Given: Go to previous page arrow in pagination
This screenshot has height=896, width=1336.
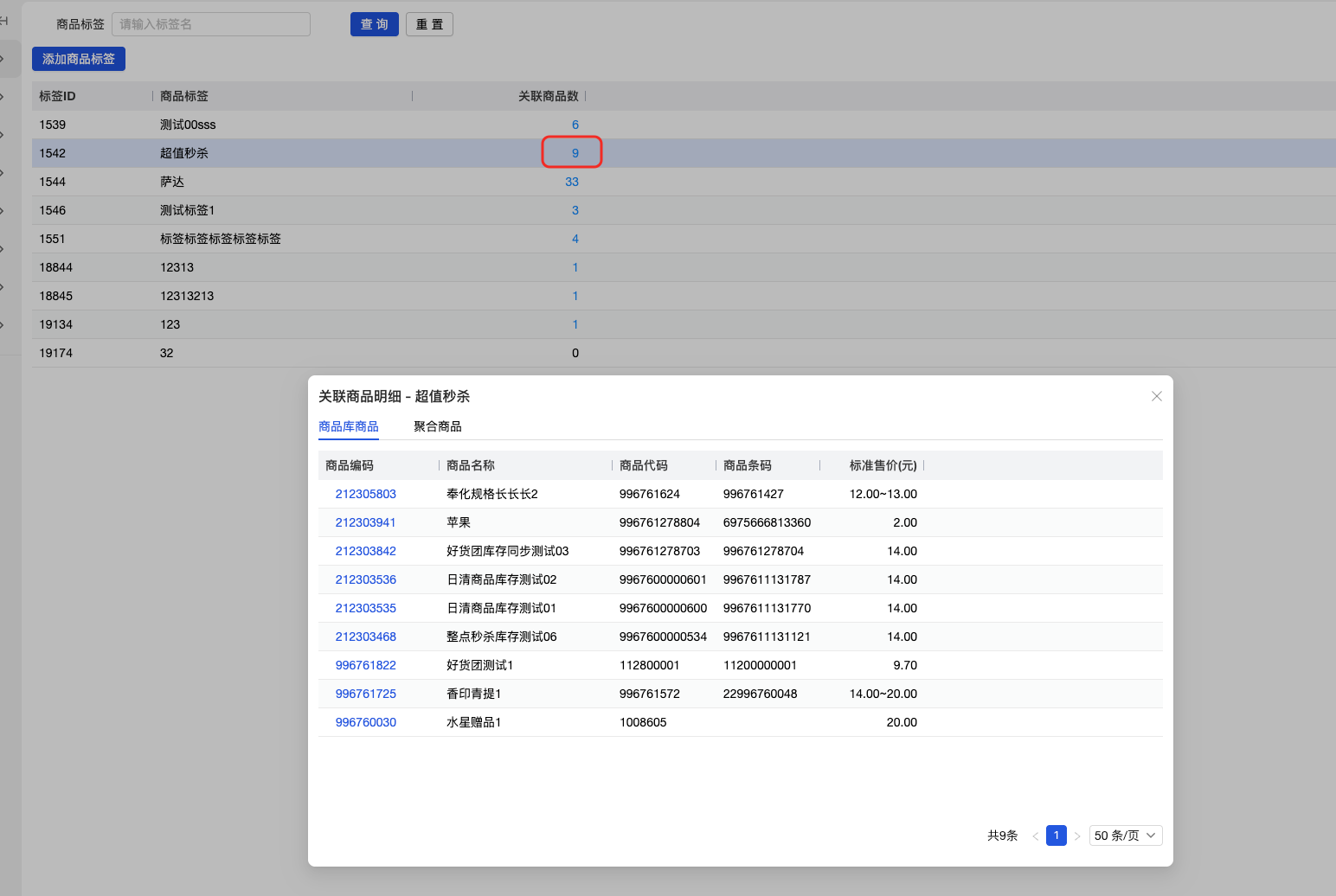Looking at the screenshot, I should point(1035,836).
